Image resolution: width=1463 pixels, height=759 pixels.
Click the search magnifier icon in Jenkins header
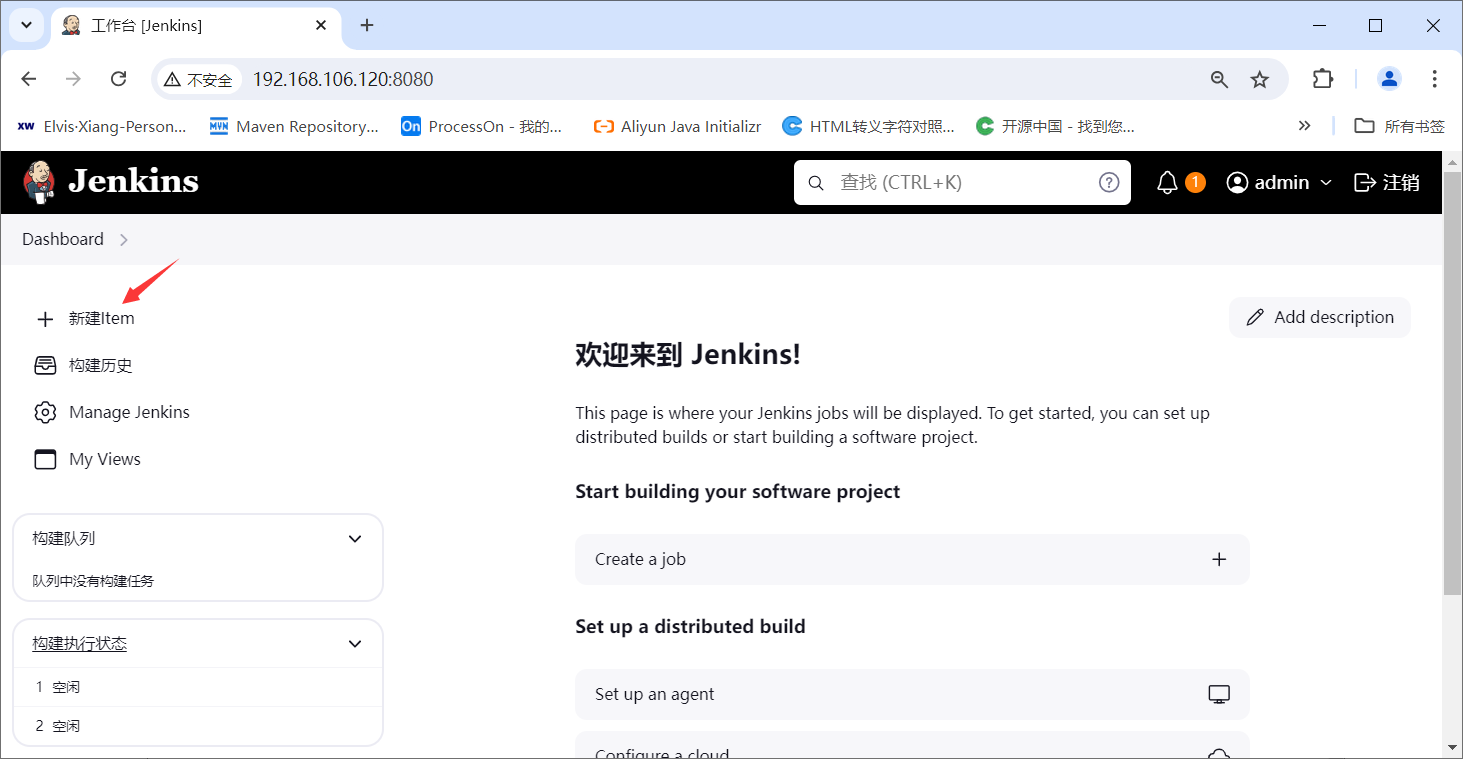816,183
